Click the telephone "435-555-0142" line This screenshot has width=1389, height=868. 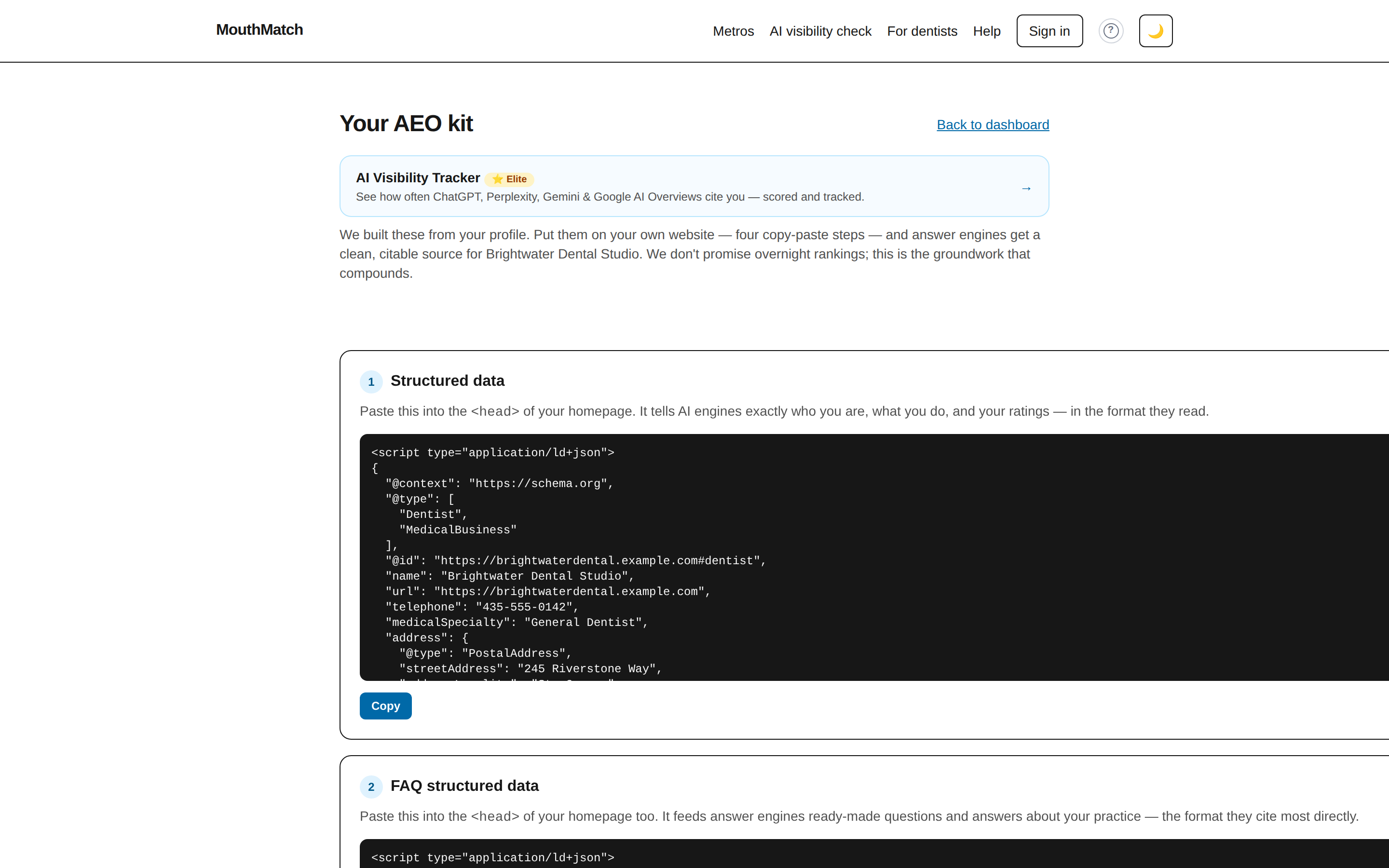pyautogui.click(x=481, y=607)
